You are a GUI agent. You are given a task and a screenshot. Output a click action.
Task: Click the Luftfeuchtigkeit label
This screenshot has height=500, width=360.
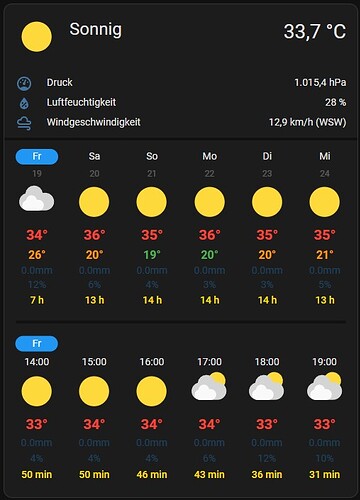pyautogui.click(x=81, y=102)
